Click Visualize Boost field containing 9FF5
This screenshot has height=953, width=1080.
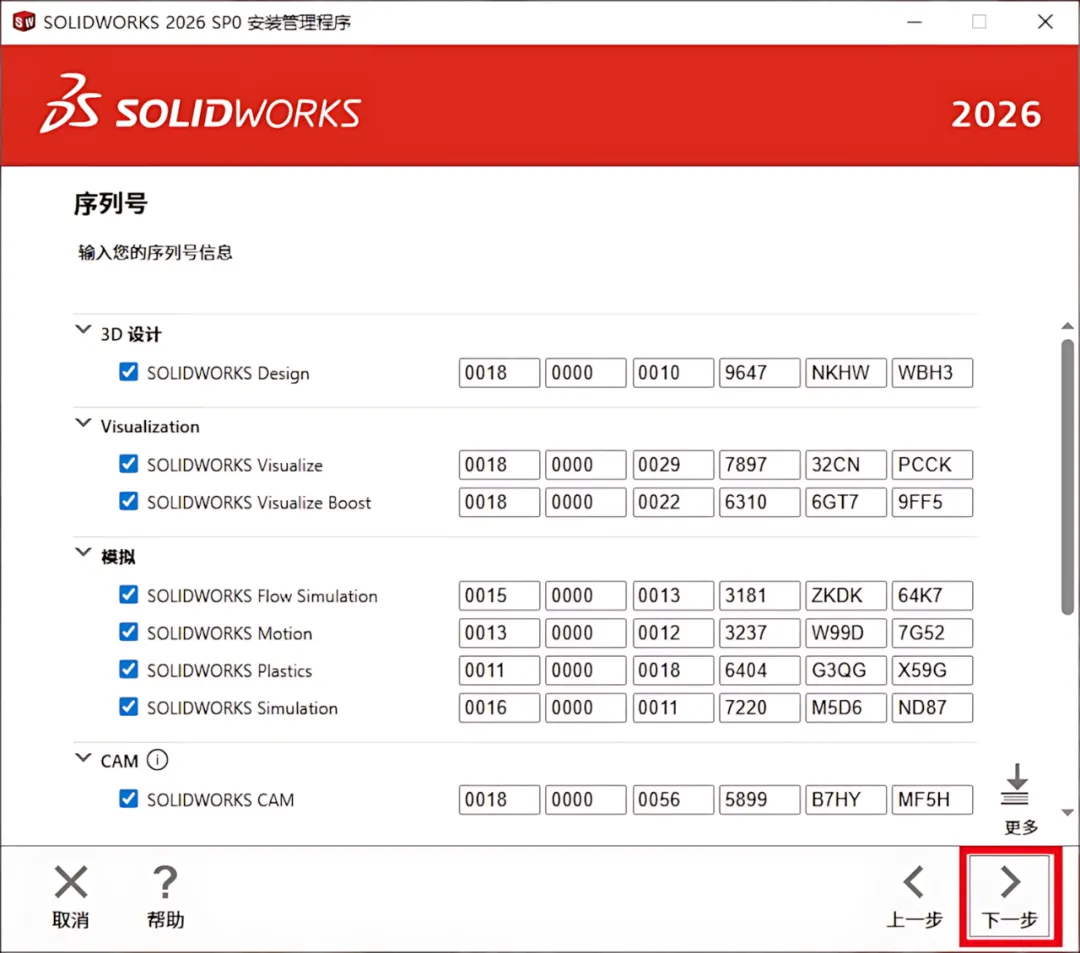coord(932,502)
